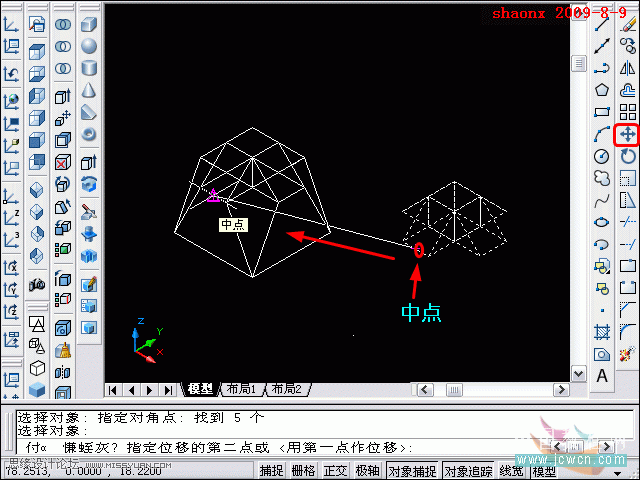The width and height of the screenshot is (640, 480).
Task: Select the Array tool
Action: point(628,112)
